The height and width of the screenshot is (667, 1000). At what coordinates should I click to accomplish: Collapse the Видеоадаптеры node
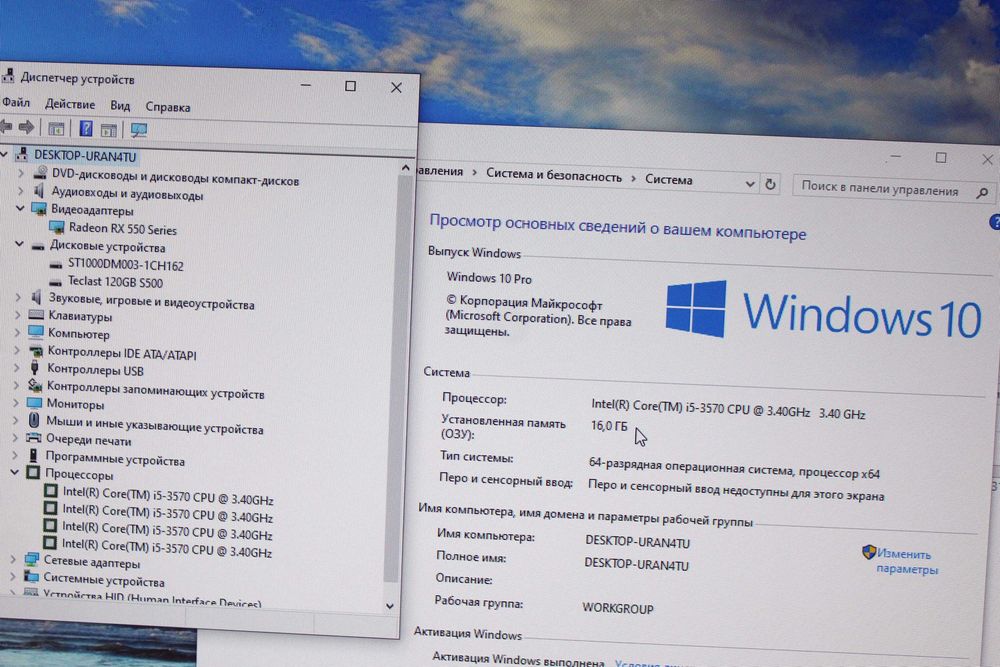coord(20,208)
